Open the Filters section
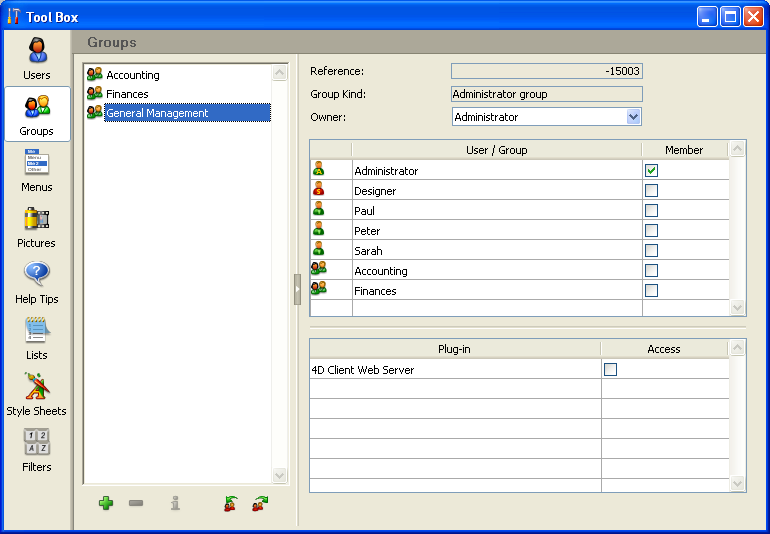The image size is (770, 534). 37,450
